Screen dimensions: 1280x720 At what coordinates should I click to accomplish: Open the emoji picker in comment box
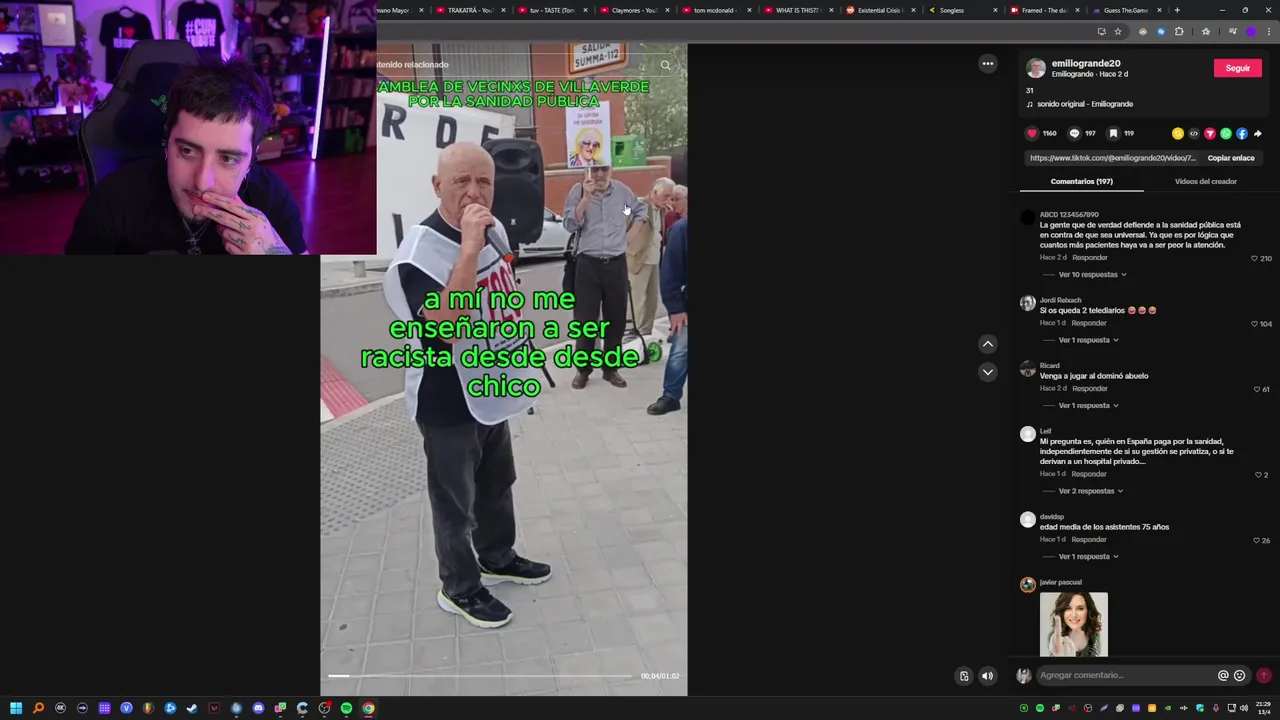click(x=1240, y=676)
